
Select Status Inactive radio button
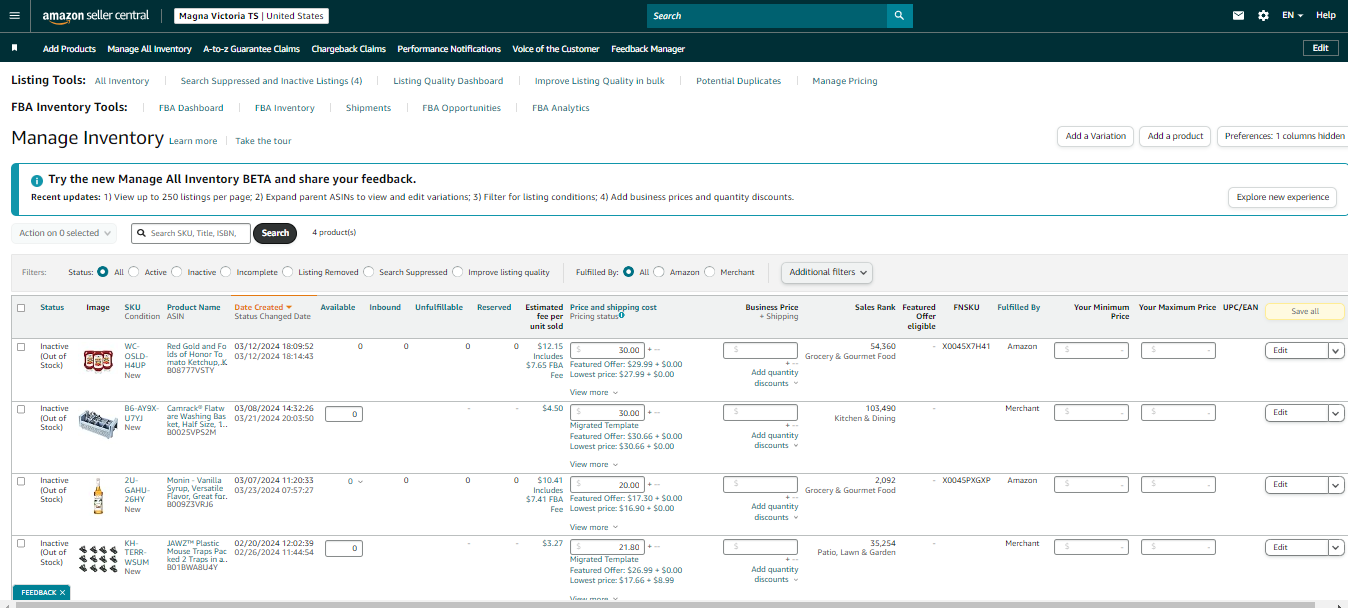click(x=177, y=272)
